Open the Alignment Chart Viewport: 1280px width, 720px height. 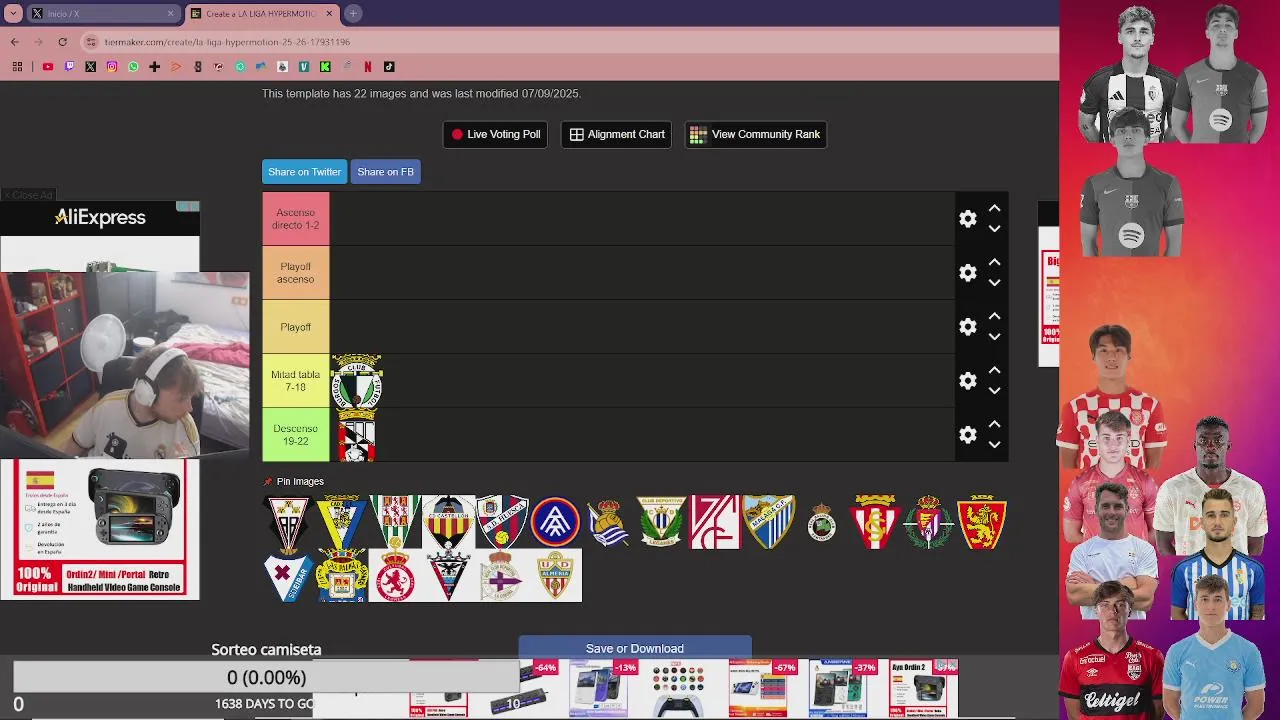(617, 134)
